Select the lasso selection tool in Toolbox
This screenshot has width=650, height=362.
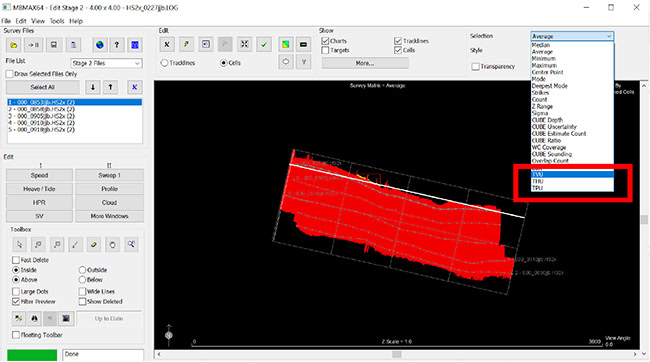(x=38, y=245)
